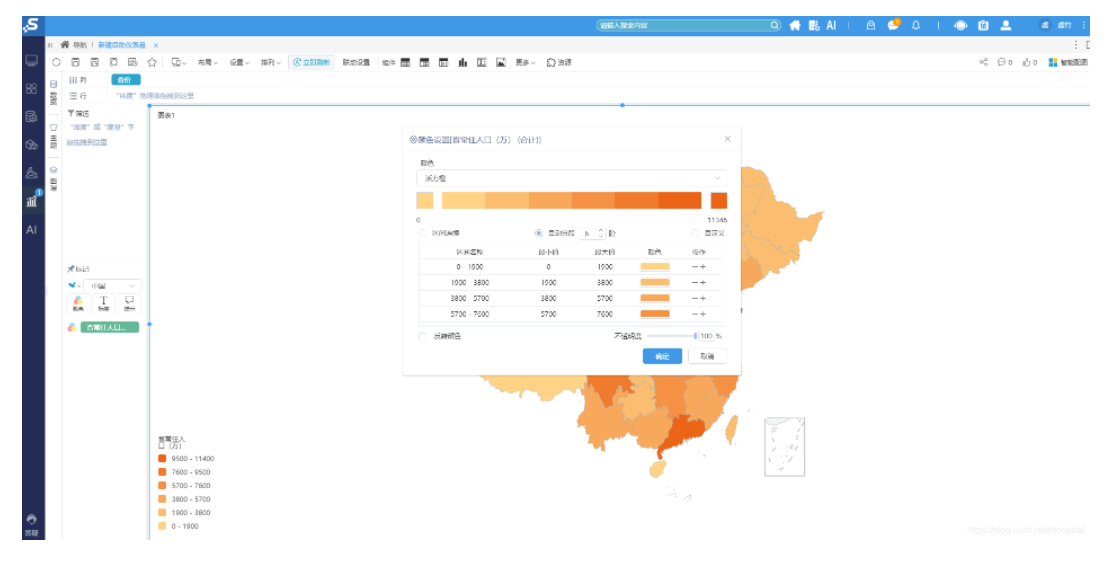Open the theme vertical tab in side panel
Viewport: 1120px width, 566px height.
tap(54, 136)
